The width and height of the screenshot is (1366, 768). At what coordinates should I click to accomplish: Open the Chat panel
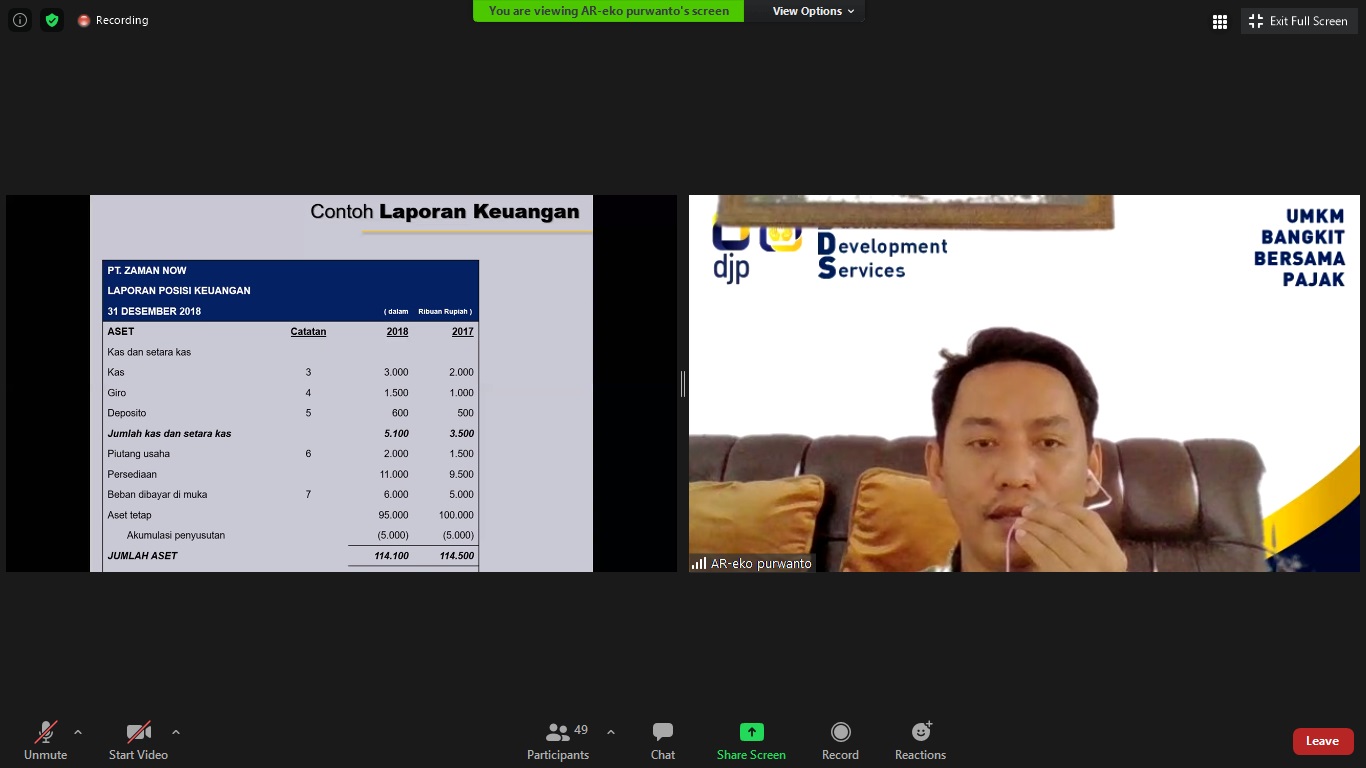663,741
